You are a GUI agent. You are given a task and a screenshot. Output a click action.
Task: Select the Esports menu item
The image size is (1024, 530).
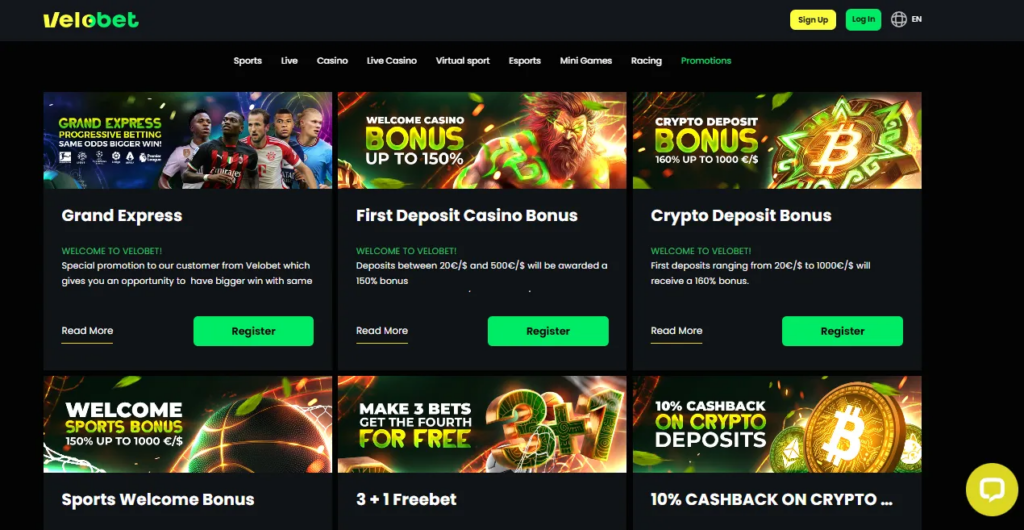point(524,61)
